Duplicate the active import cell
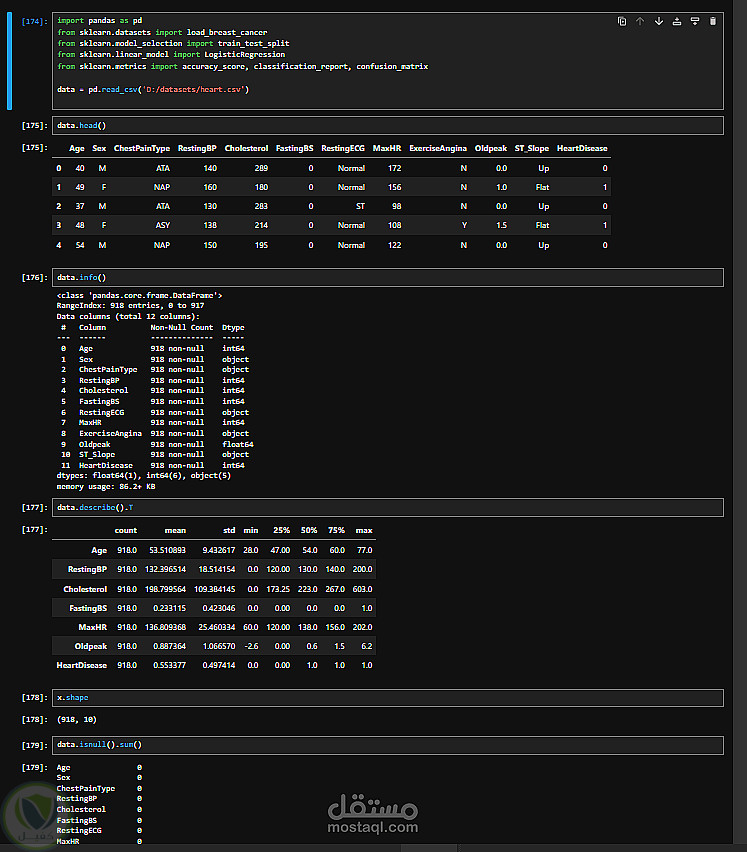The width and height of the screenshot is (747, 852). (x=622, y=21)
